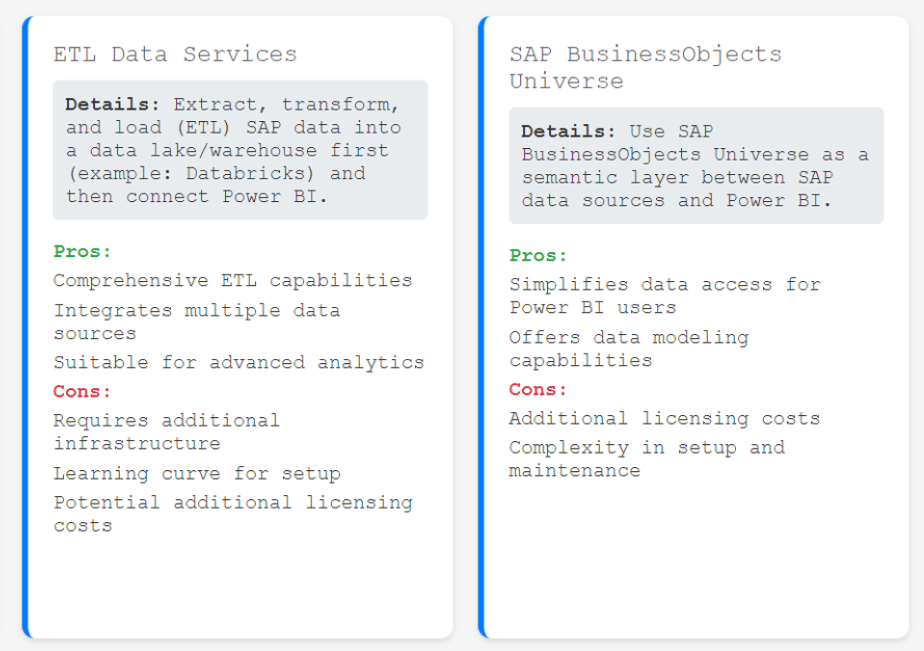Click Cons heading in SAP BusinessObjects card
This screenshot has height=651, width=924.
tap(538, 389)
